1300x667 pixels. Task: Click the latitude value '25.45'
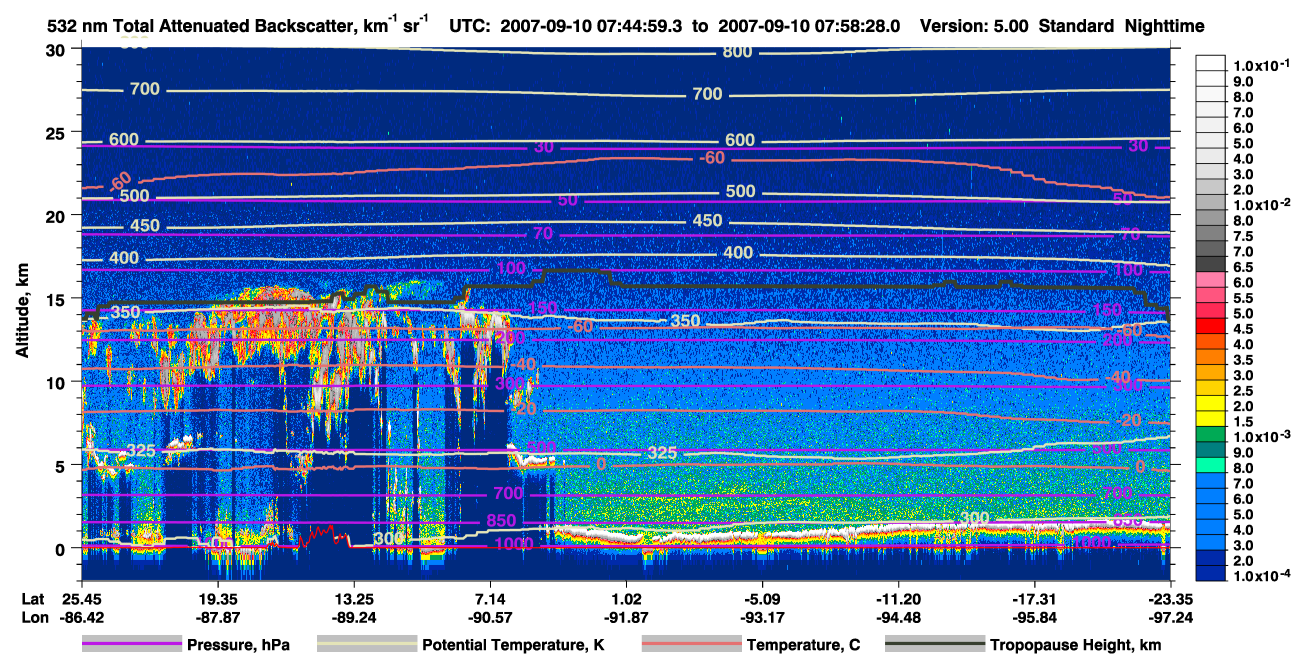pos(81,599)
